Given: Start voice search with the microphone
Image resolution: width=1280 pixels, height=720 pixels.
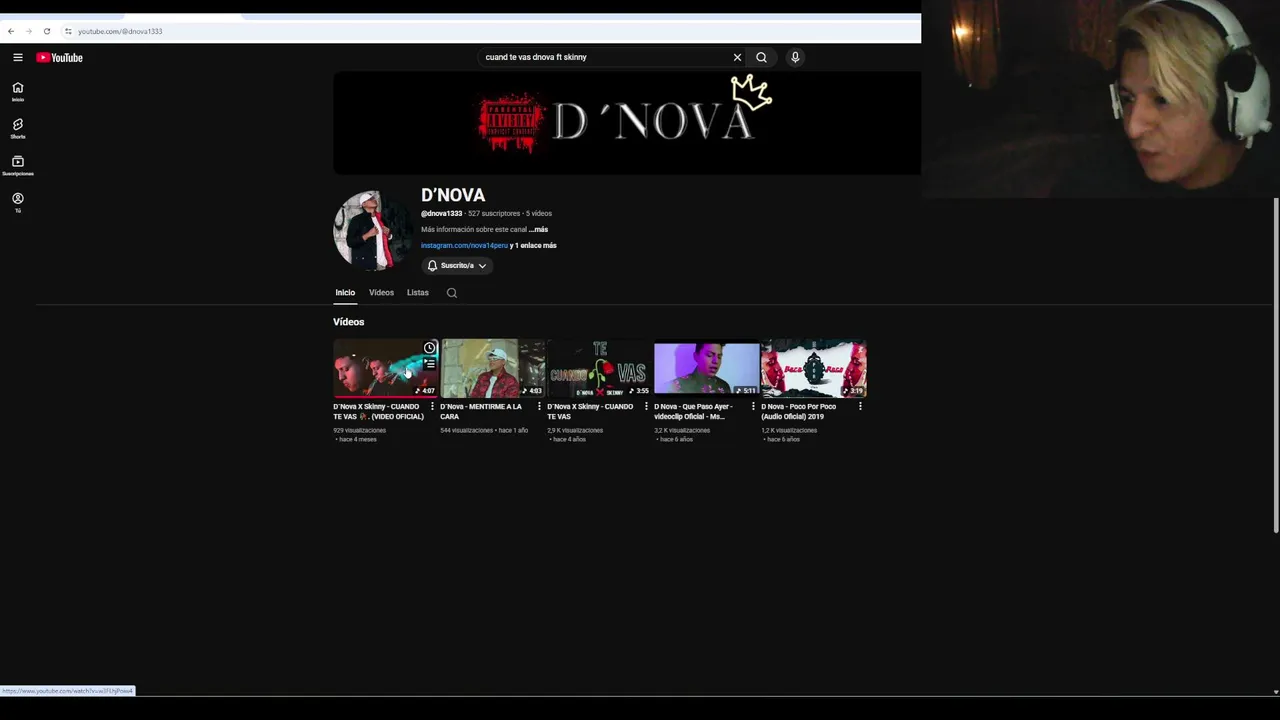Looking at the screenshot, I should (x=795, y=57).
